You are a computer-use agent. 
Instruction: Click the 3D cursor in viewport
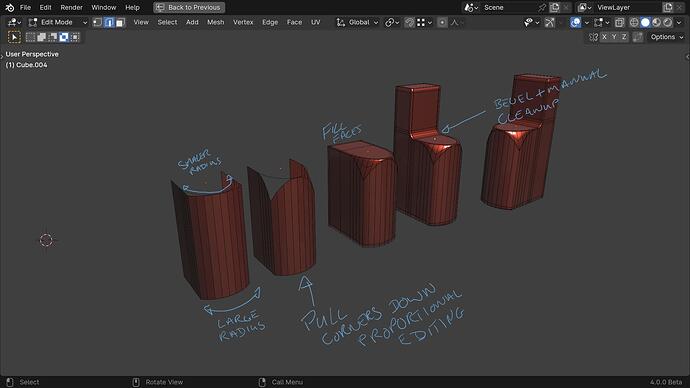pyautogui.click(x=46, y=240)
